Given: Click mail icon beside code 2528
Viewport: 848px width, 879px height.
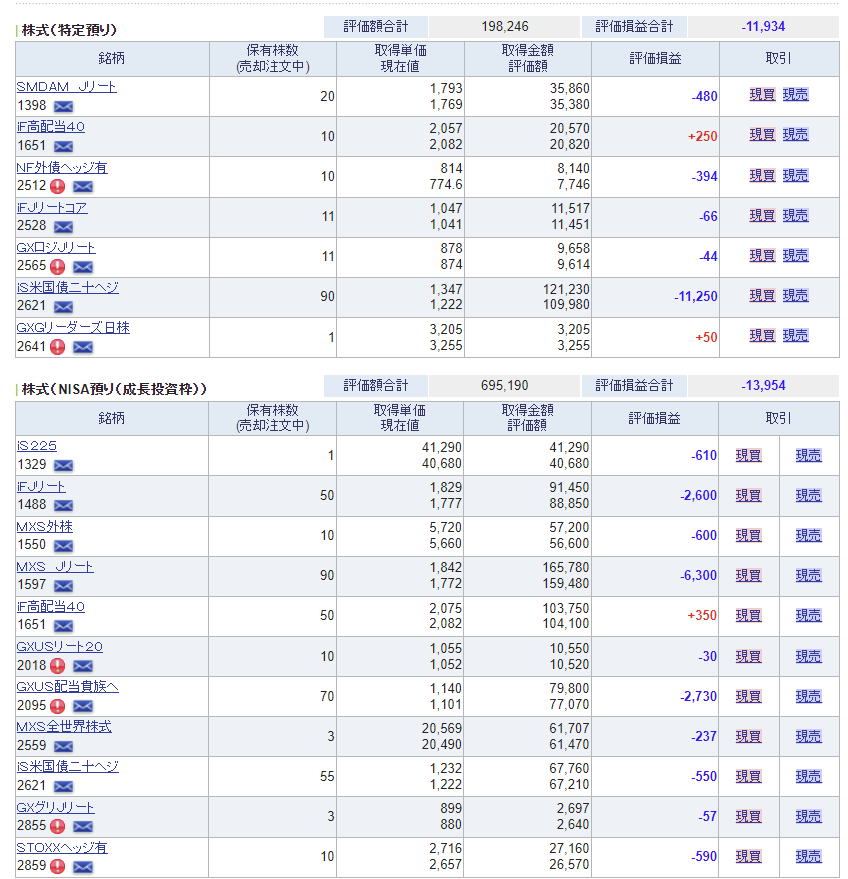Looking at the screenshot, I should tap(63, 226).
